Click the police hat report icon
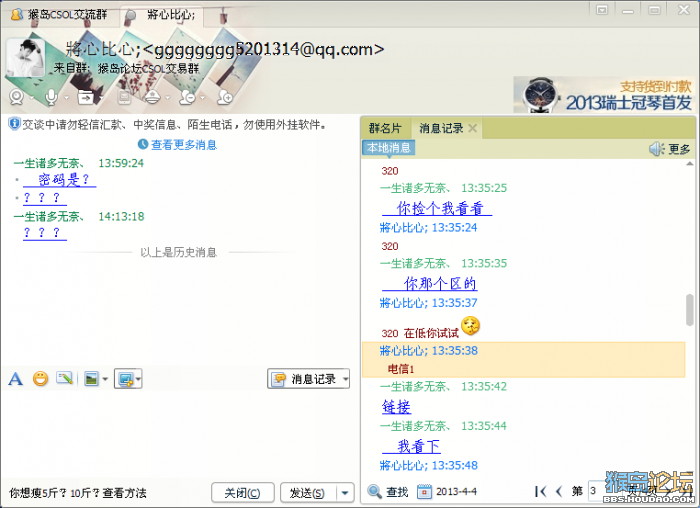The width and height of the screenshot is (700, 508). click(x=153, y=97)
